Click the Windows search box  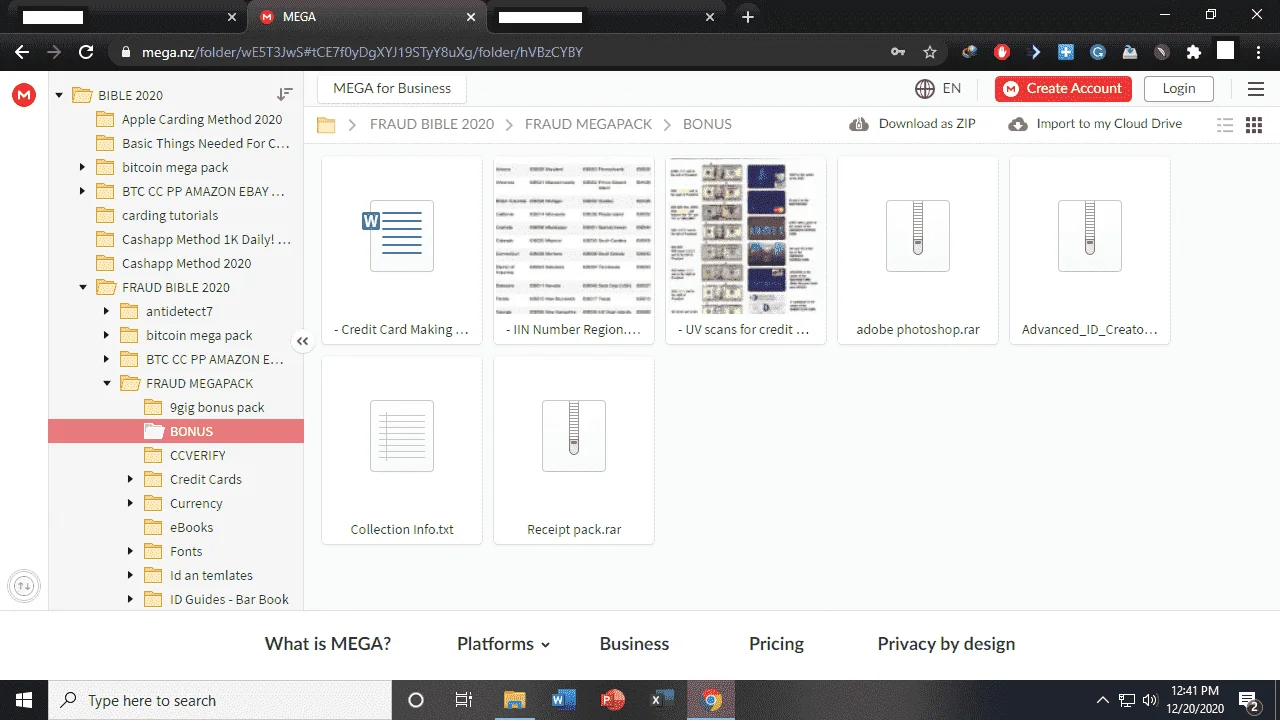[x=219, y=700]
